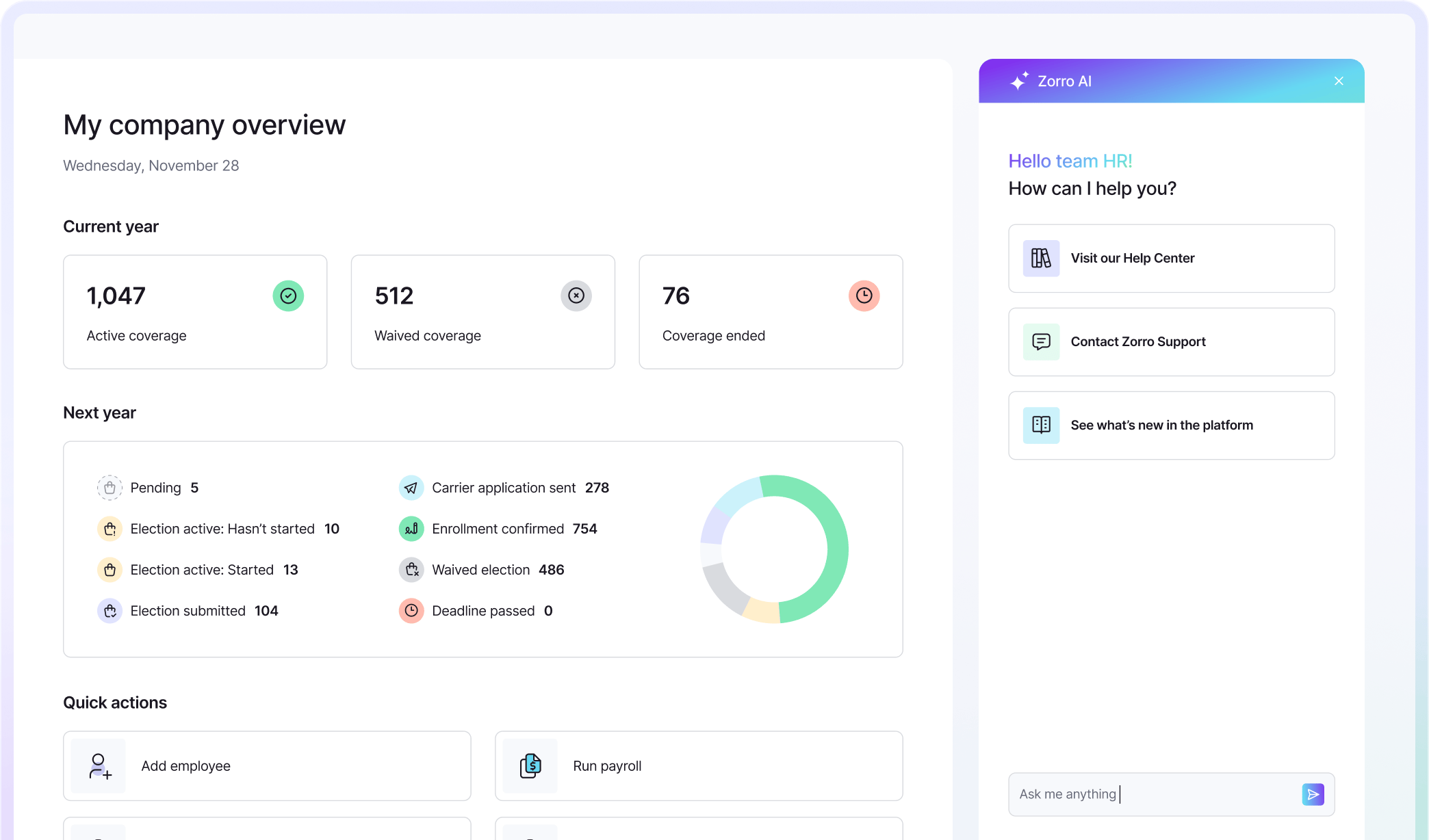
Task: Open Visit our Help Center
Action: (x=1171, y=258)
